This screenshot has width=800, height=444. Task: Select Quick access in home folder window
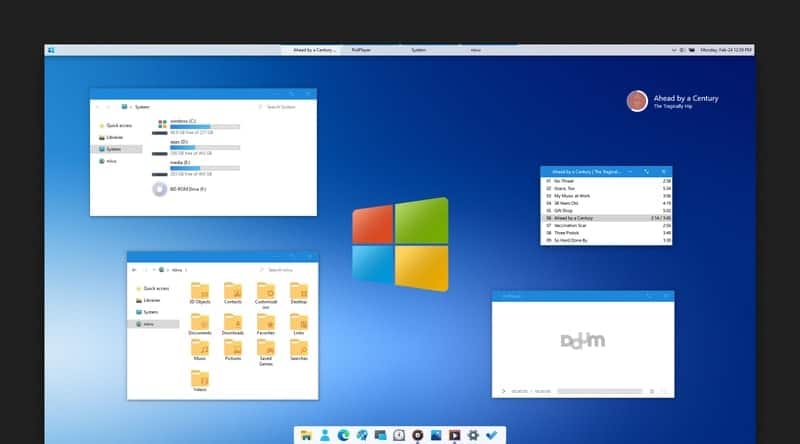tap(153, 288)
